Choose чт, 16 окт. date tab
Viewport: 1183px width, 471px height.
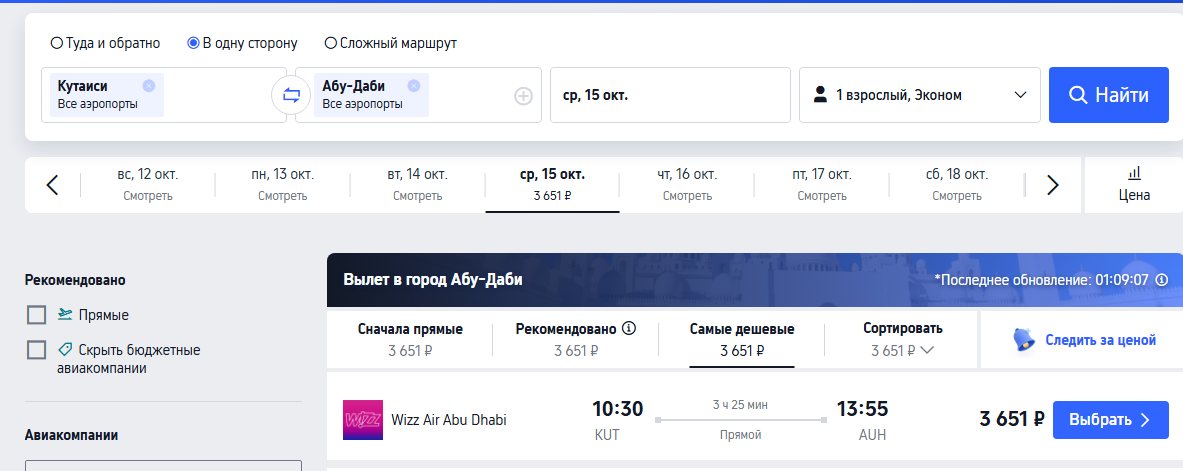(687, 185)
